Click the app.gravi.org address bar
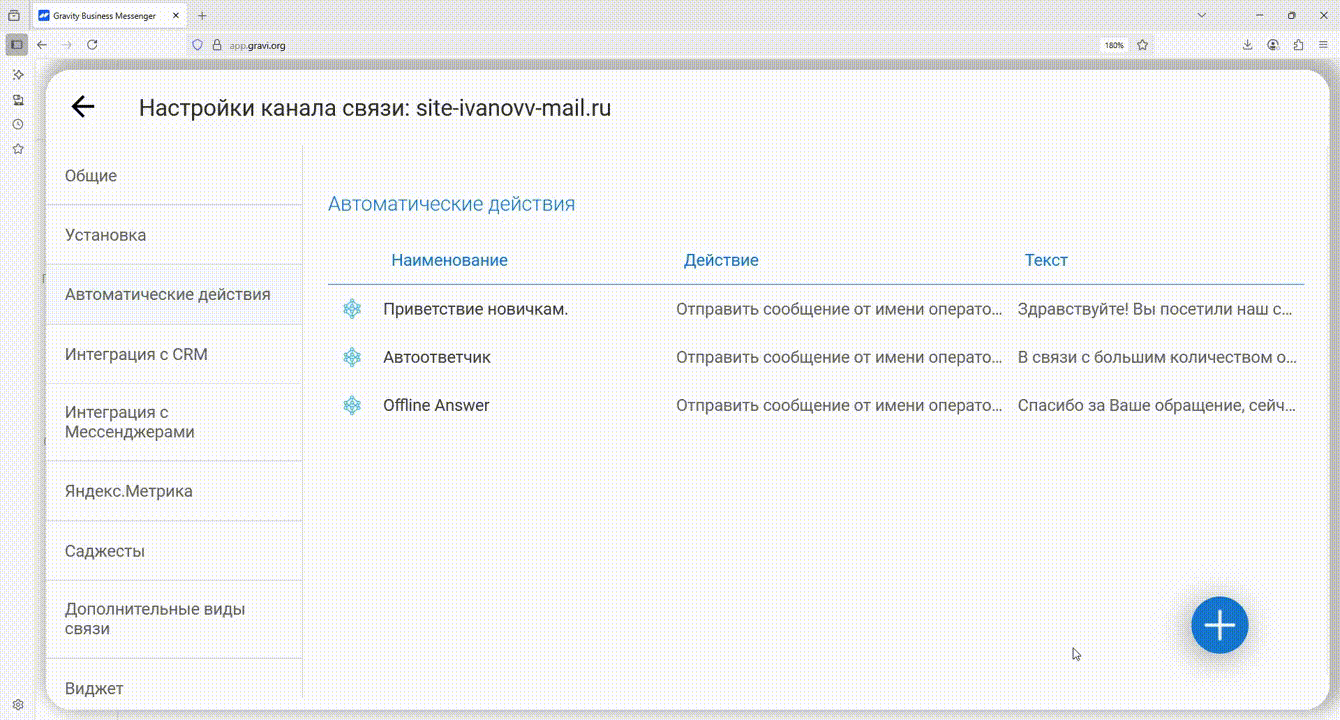The image size is (1340, 720). pyautogui.click(x=600, y=45)
